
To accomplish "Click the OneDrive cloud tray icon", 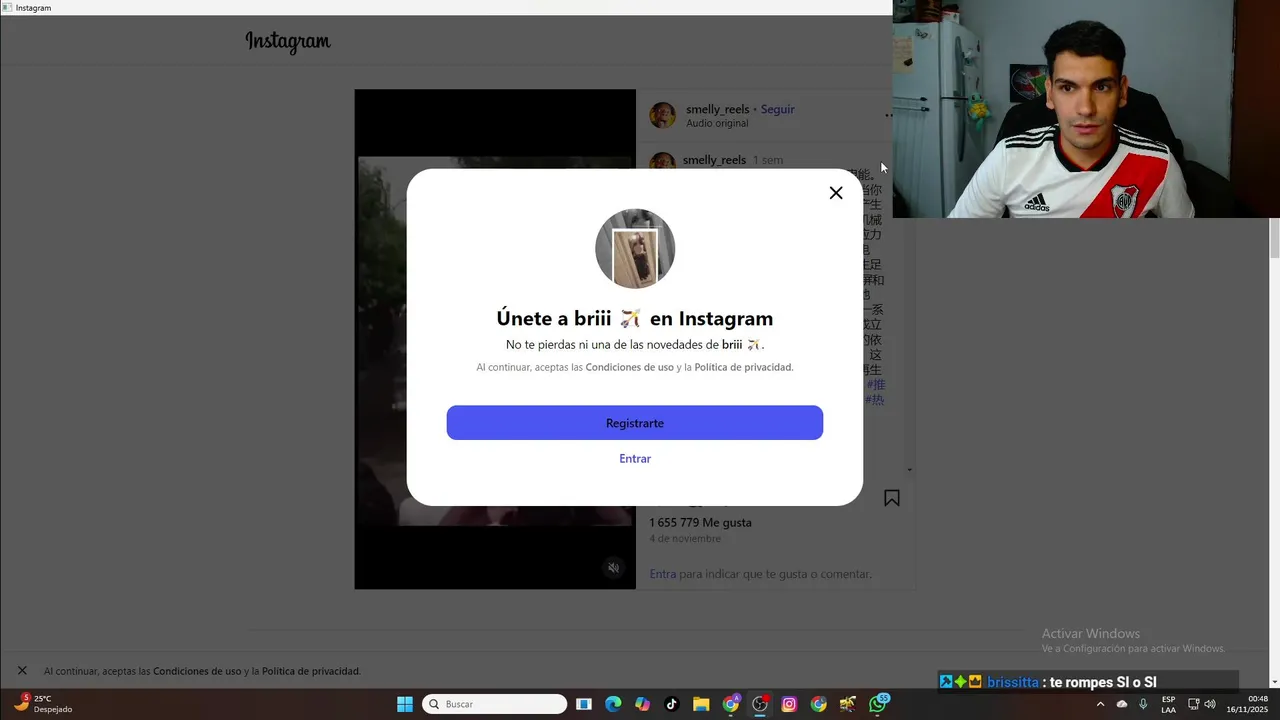I will pyautogui.click(x=1122, y=704).
